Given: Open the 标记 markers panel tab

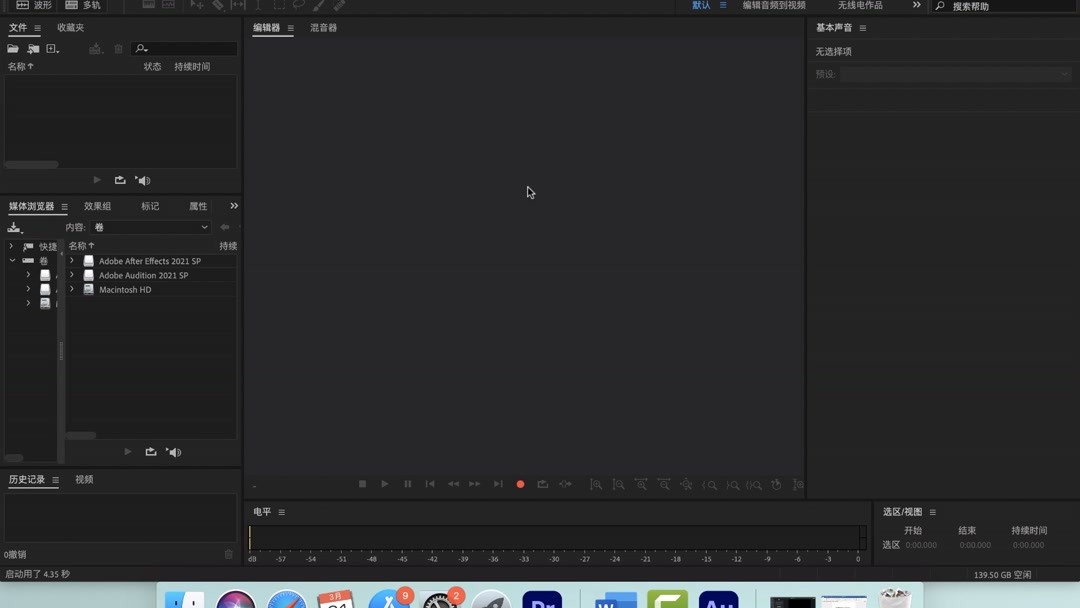Looking at the screenshot, I should pyautogui.click(x=148, y=206).
